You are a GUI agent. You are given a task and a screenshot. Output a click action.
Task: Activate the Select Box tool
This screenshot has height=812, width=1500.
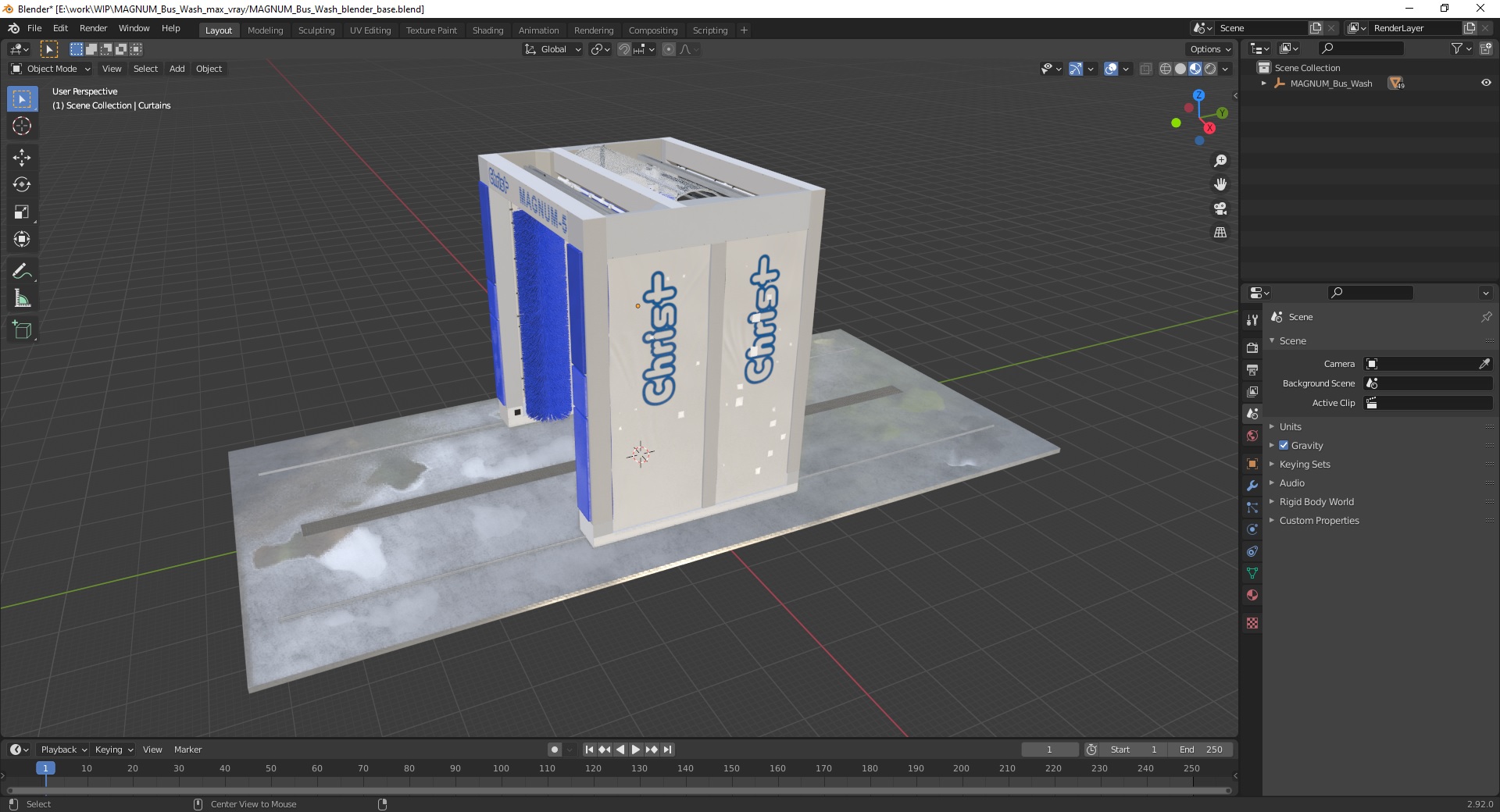(22, 99)
